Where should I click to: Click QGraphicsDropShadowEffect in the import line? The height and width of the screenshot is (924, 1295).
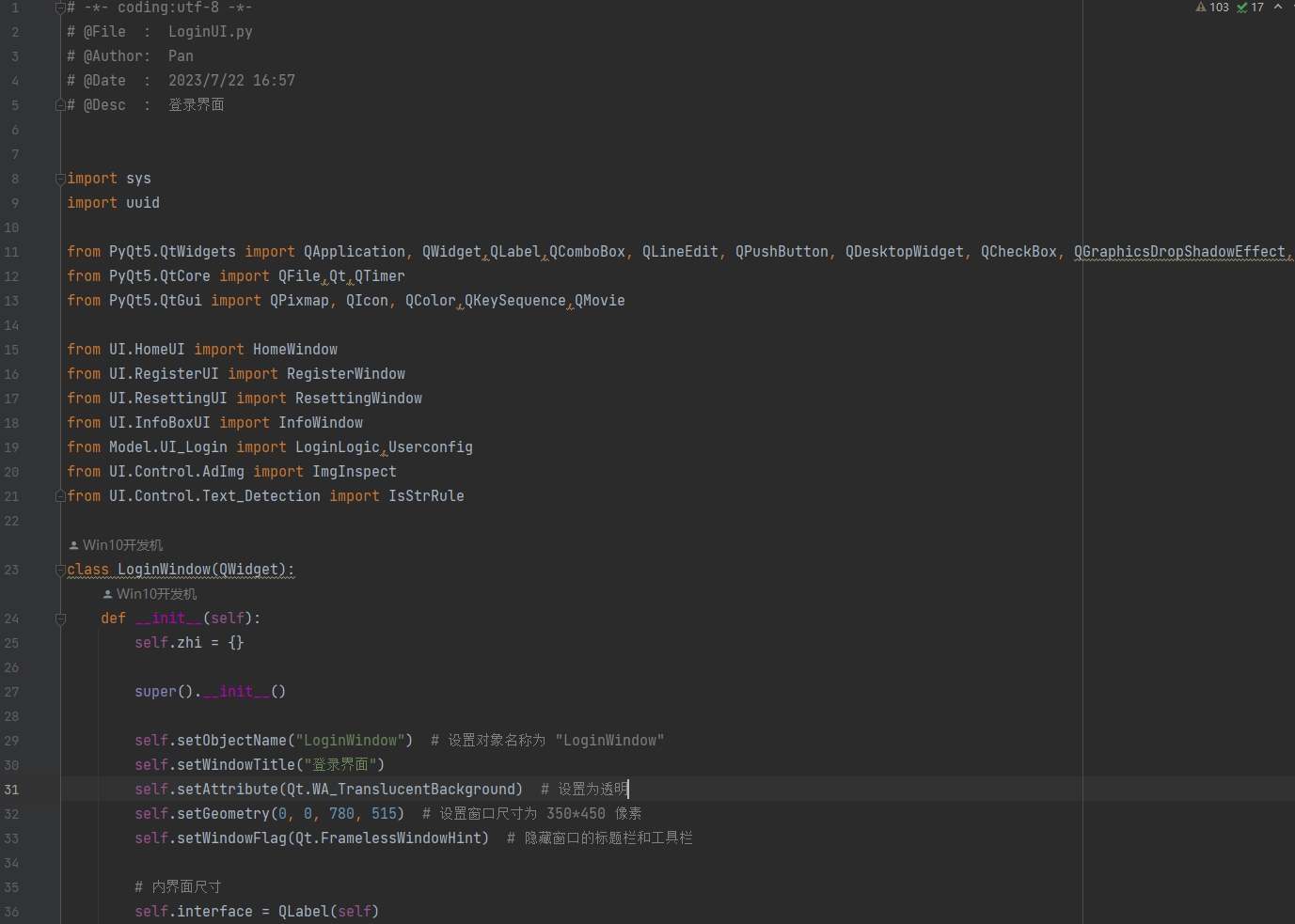pos(1179,252)
